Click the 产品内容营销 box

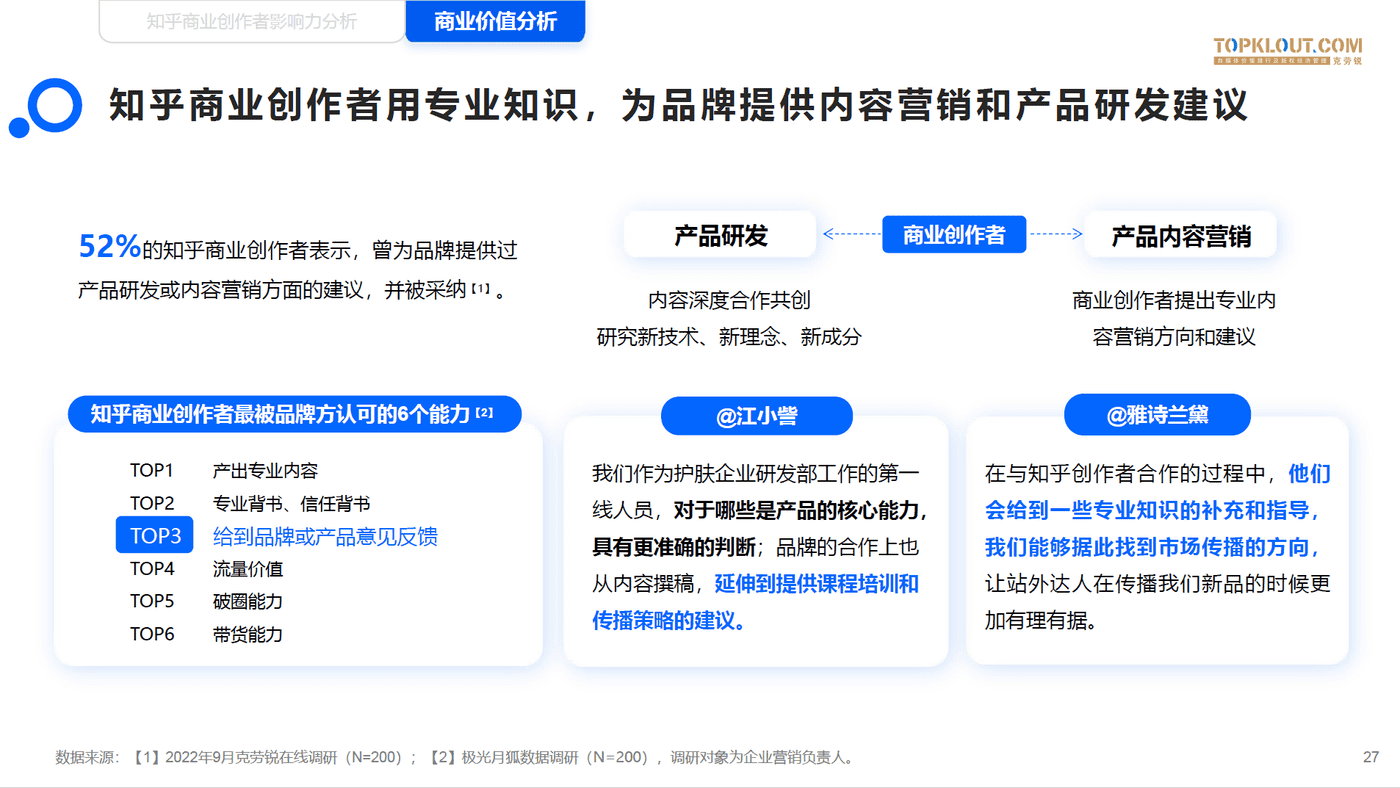(1181, 237)
